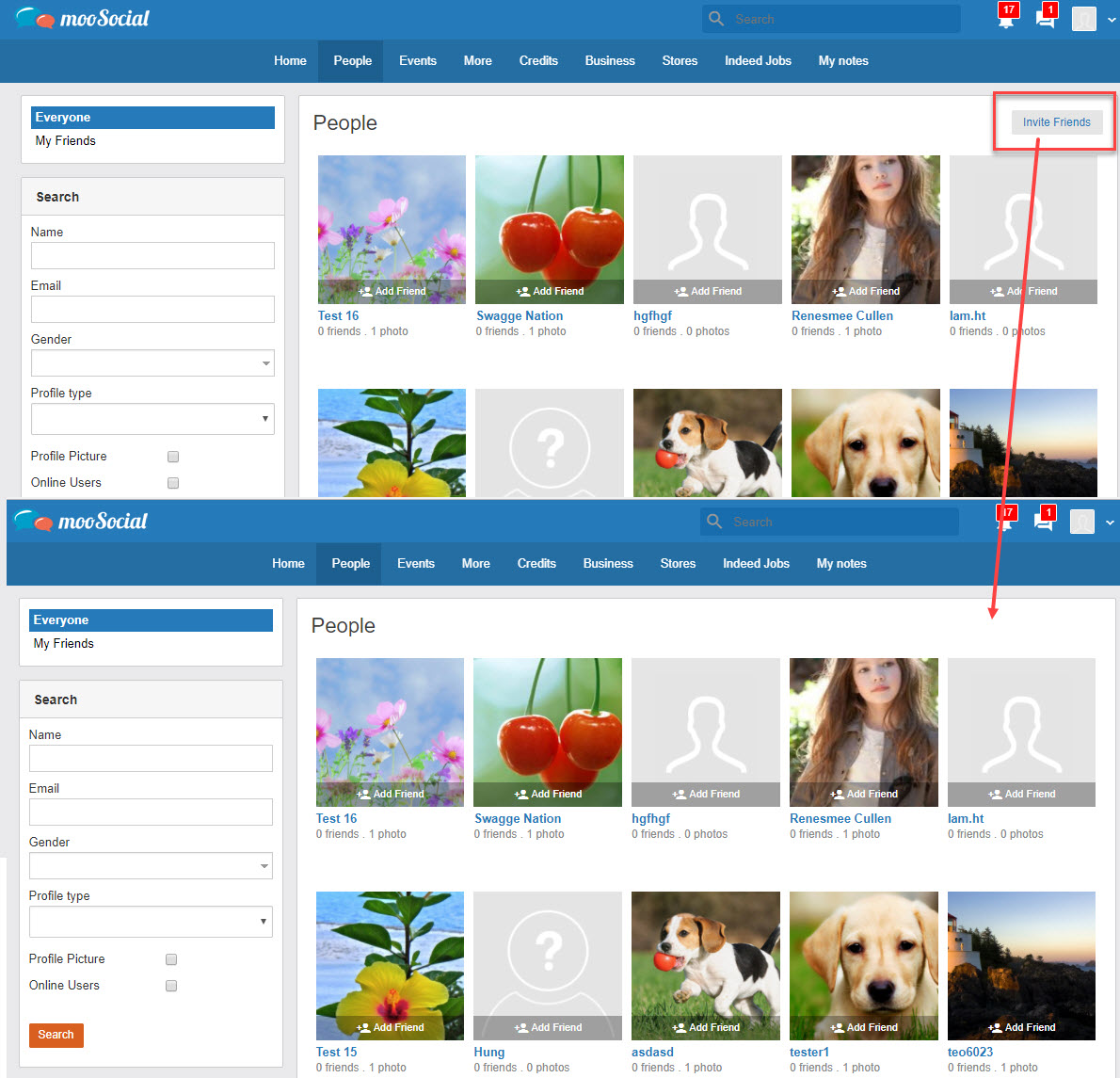Image resolution: width=1120 pixels, height=1078 pixels.
Task: Expand account menu arrow in lower screenshot
Action: click(x=1110, y=523)
